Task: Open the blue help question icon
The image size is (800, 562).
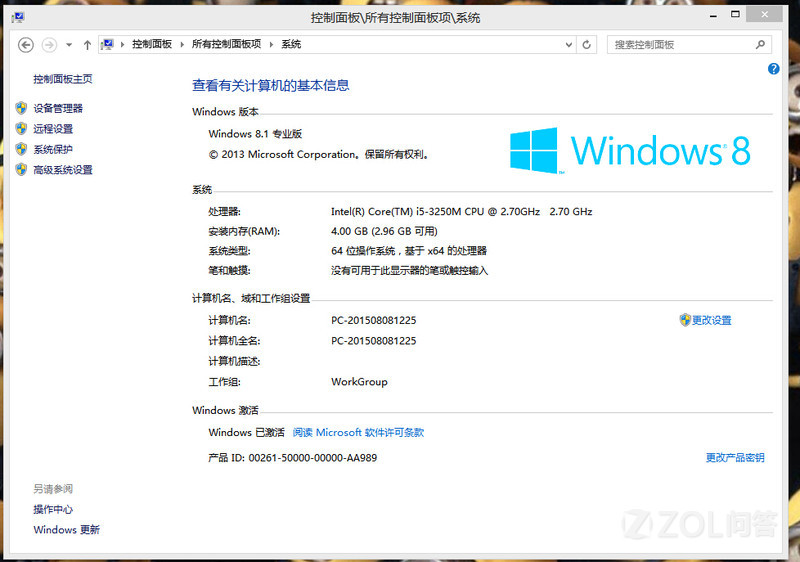Action: [x=773, y=69]
